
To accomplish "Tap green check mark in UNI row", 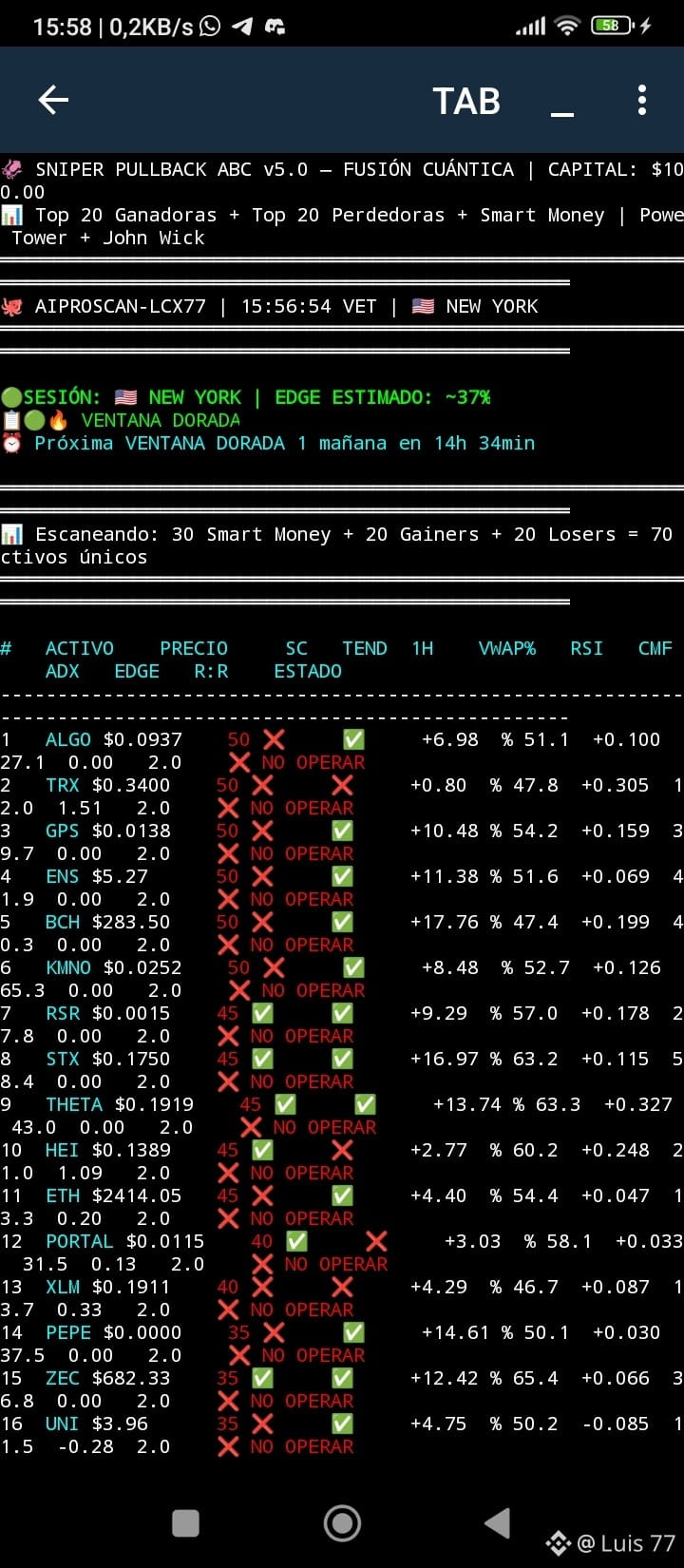I will pyautogui.click(x=342, y=1424).
